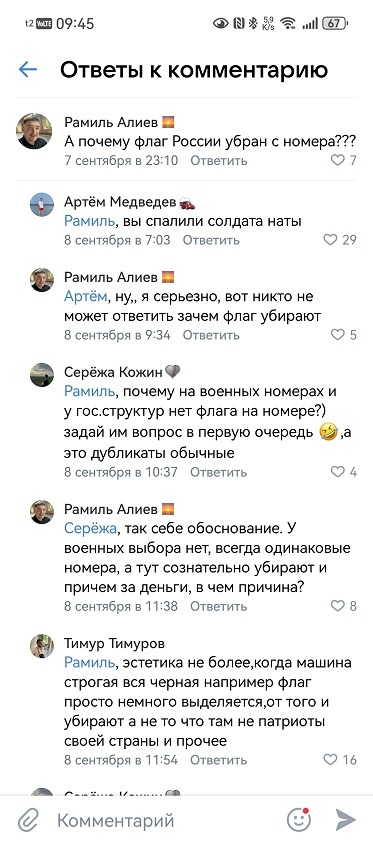Tap the 'Серёжа' mention in Рамиль's reply
This screenshot has width=373, height=844.
[90, 529]
